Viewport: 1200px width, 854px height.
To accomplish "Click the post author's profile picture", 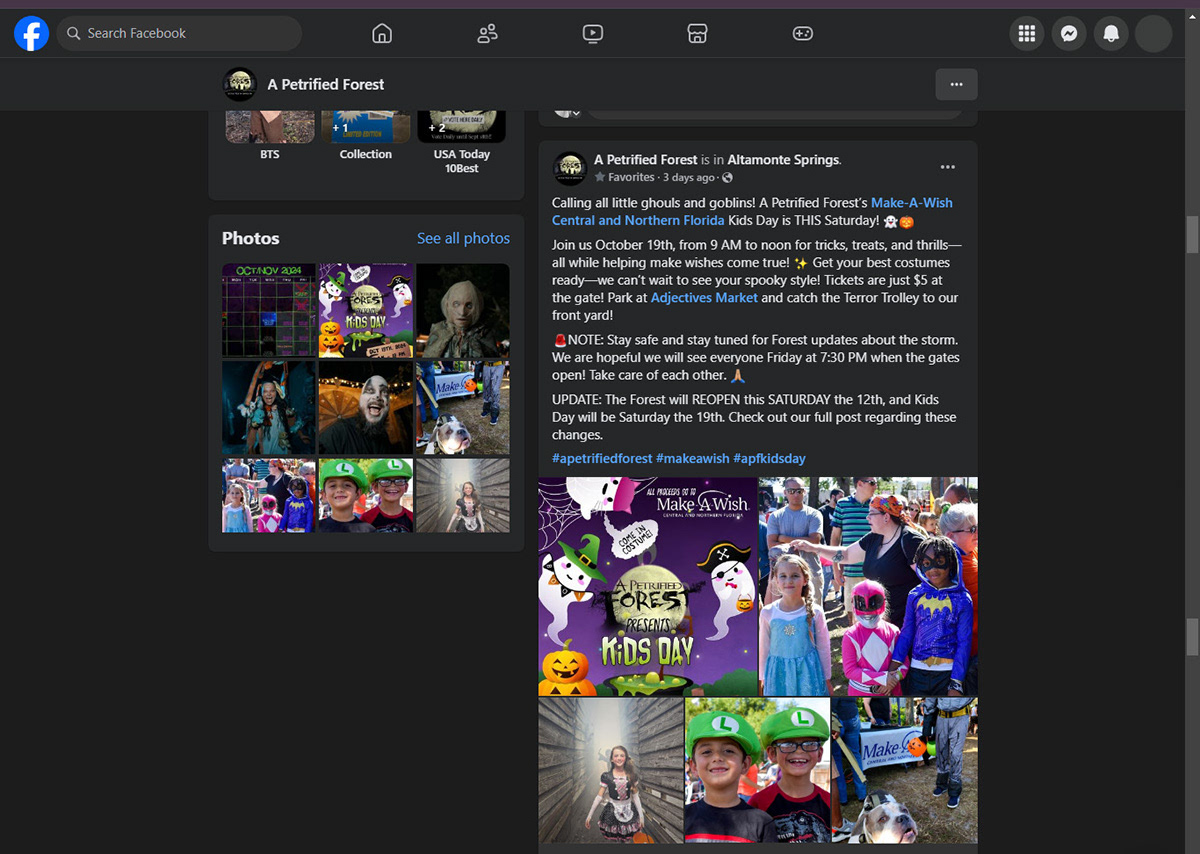I will (x=570, y=168).
